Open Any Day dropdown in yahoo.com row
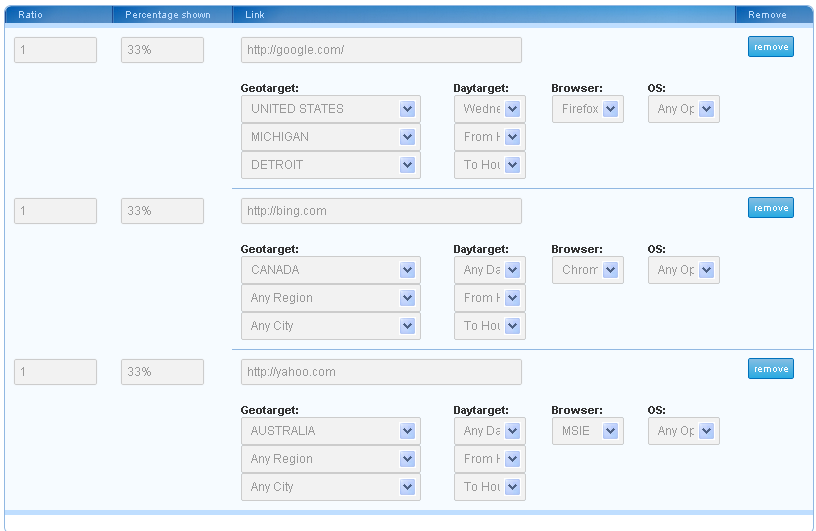The height and width of the screenshot is (531, 816). 490,431
